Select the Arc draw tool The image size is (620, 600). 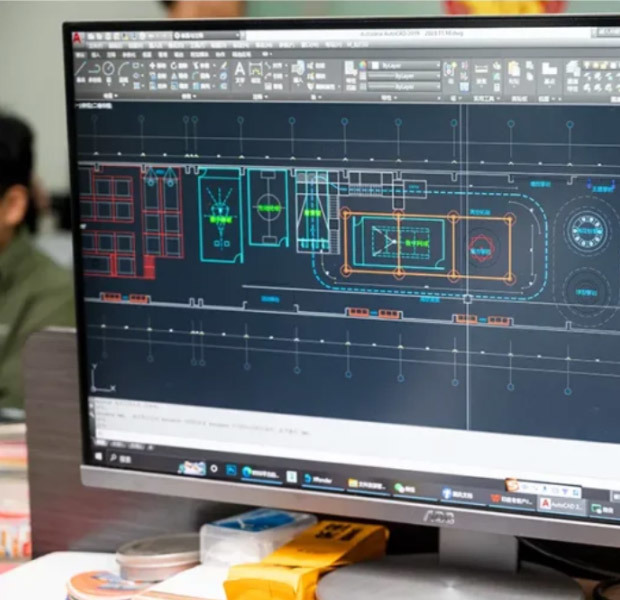point(124,70)
